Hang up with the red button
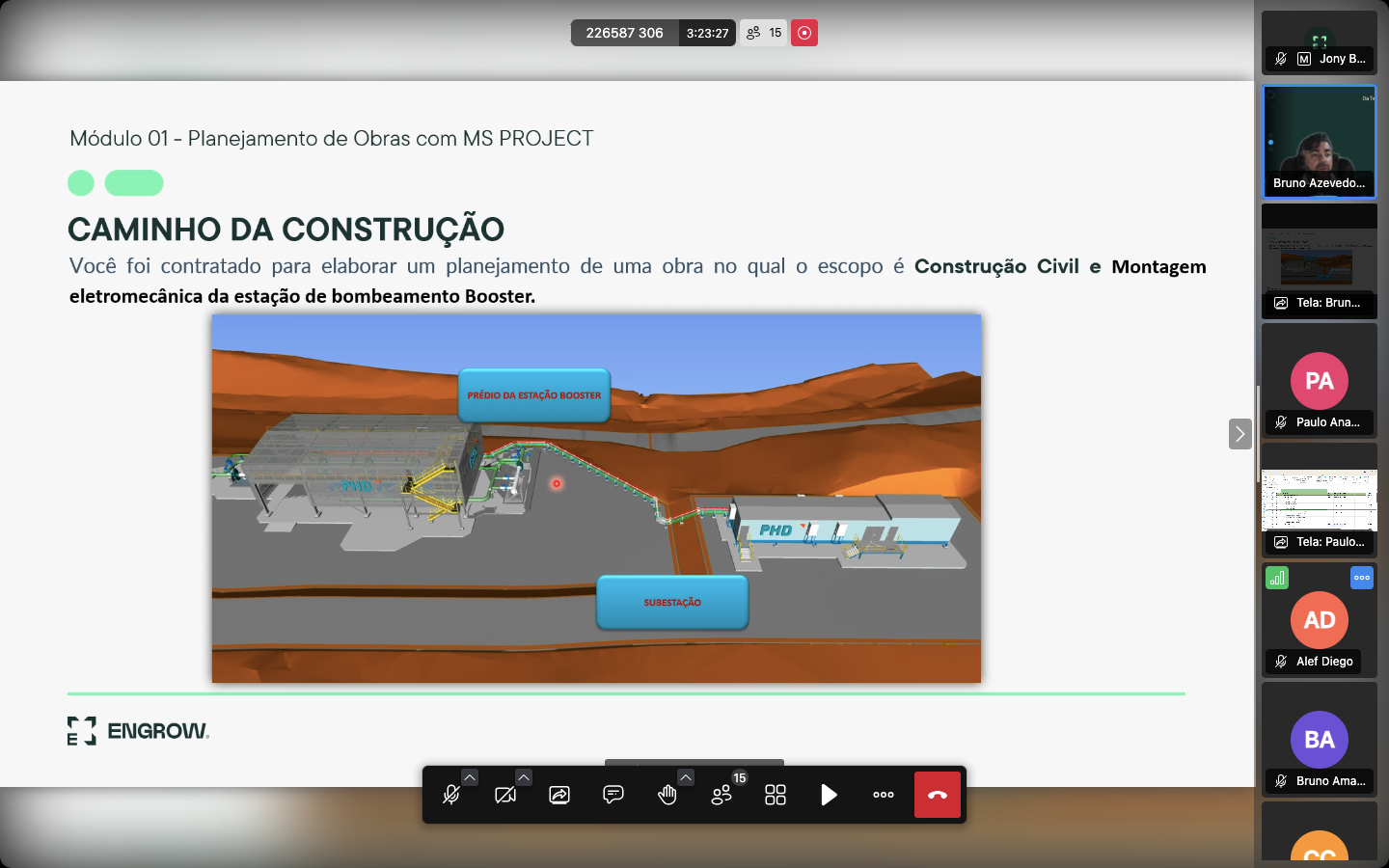The image size is (1389, 868). pyautogui.click(x=938, y=795)
